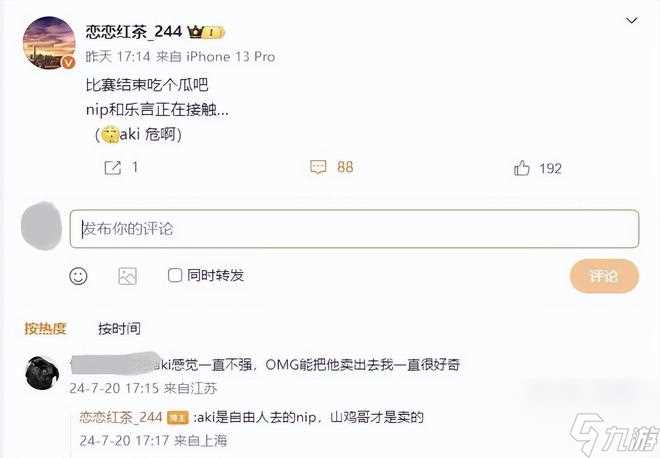Focus the 发布你的评论 comment input field

(x=354, y=229)
